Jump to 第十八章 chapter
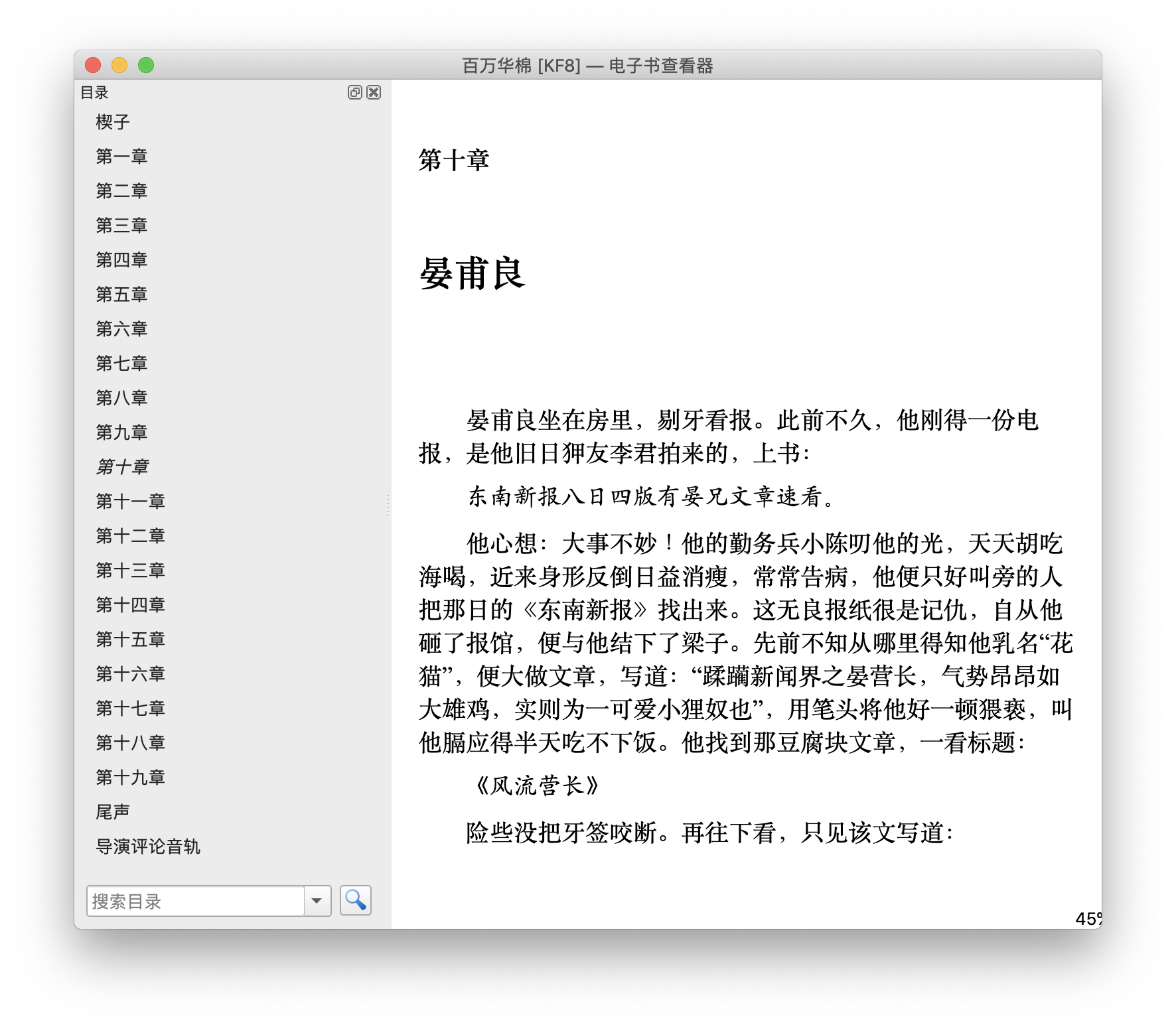This screenshot has width=1176, height=1027. (x=130, y=743)
